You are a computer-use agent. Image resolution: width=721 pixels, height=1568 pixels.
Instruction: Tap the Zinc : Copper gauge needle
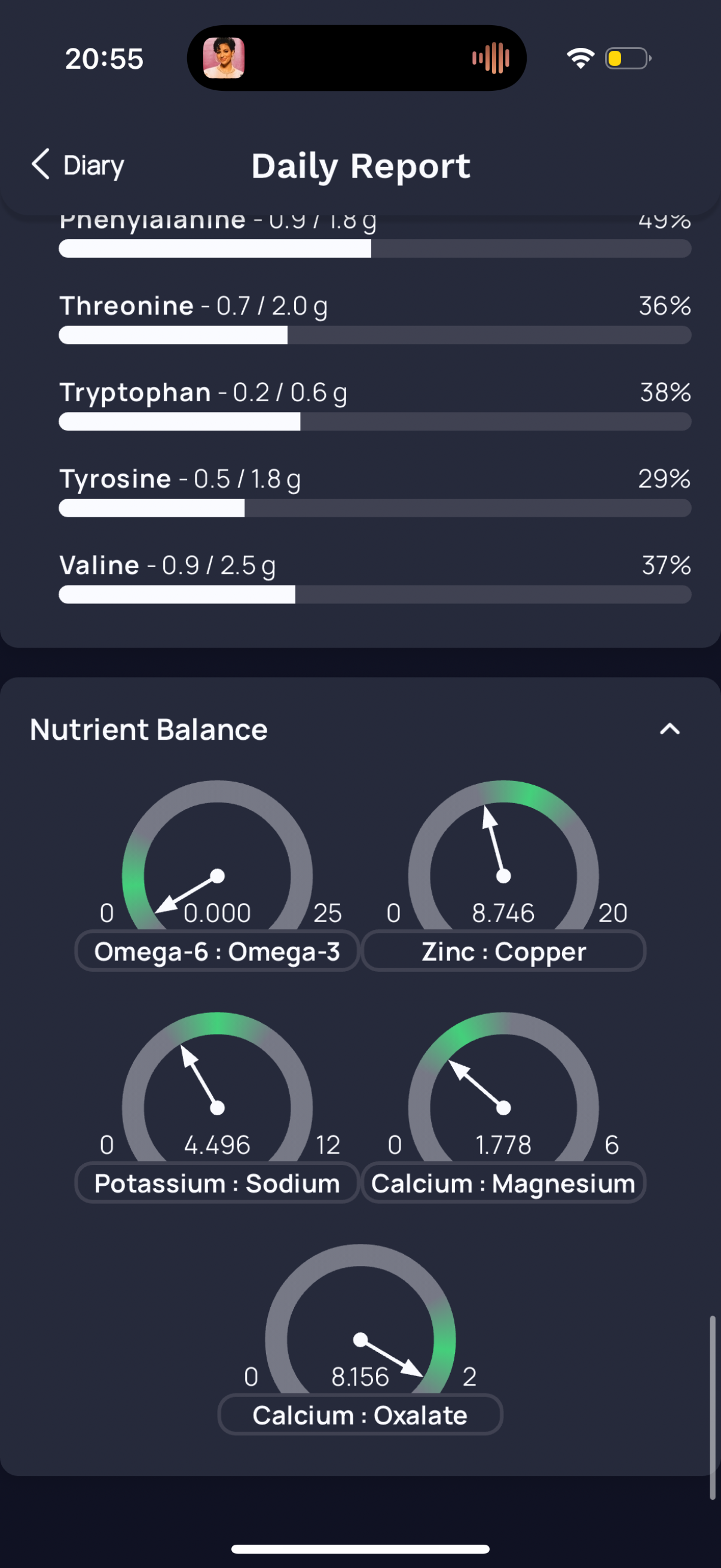coord(494,841)
